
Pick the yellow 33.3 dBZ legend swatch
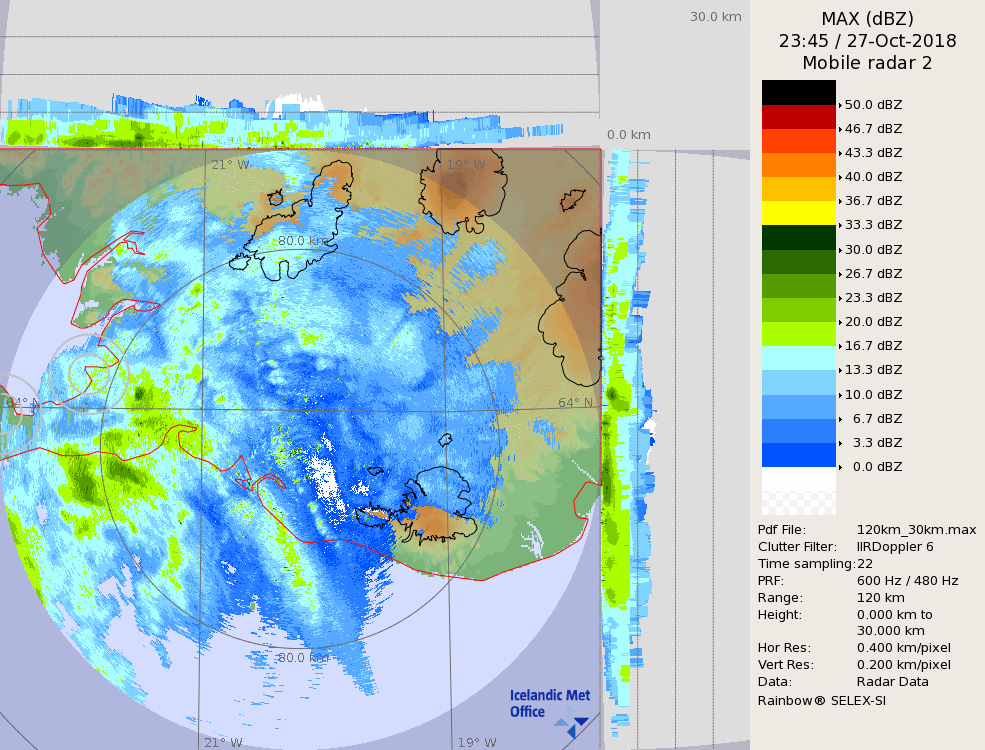(x=798, y=213)
